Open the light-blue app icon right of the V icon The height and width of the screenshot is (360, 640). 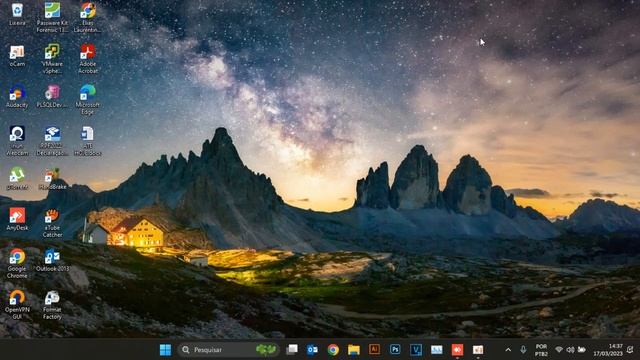tap(436, 350)
